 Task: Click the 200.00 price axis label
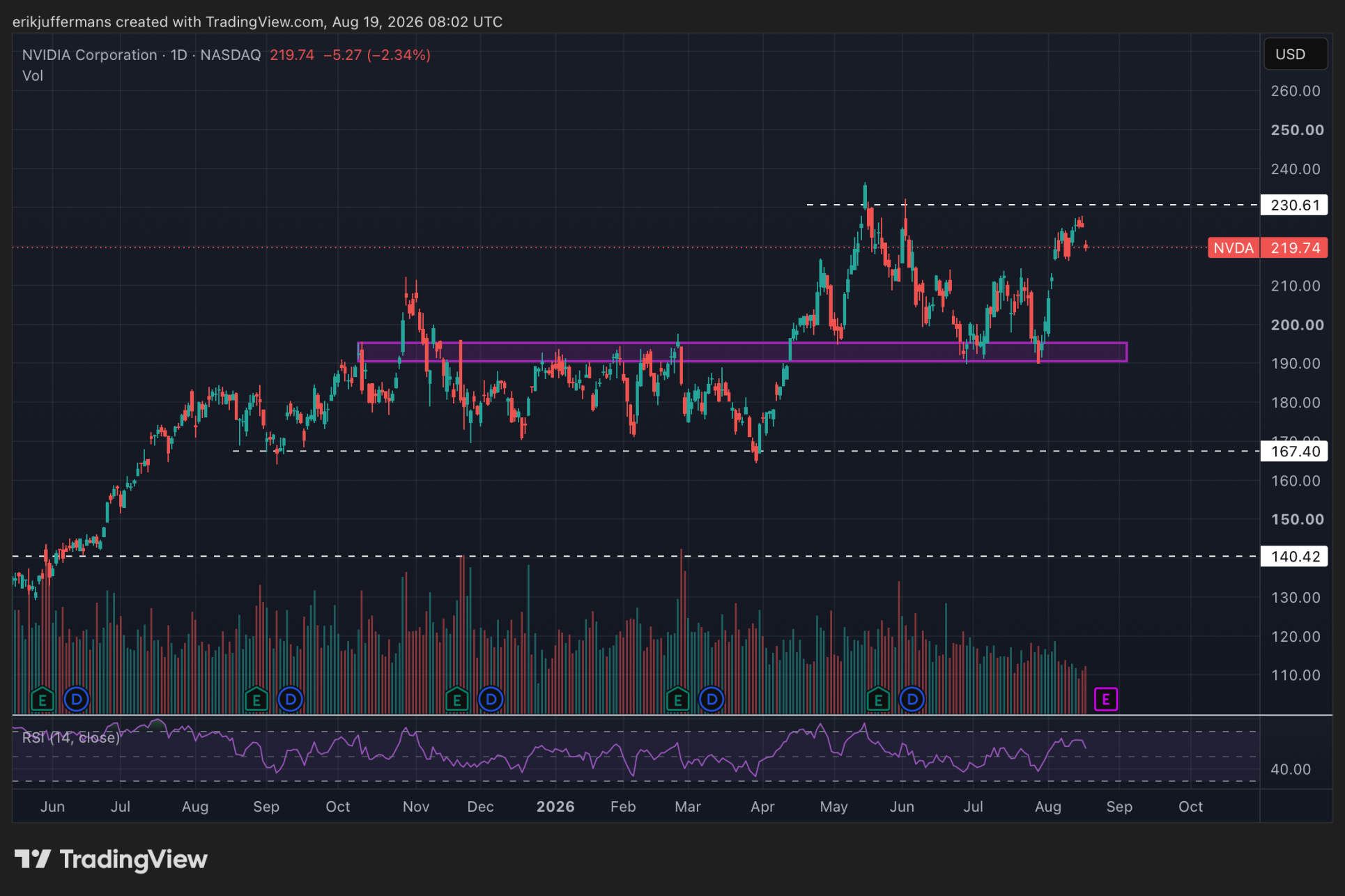[1297, 325]
